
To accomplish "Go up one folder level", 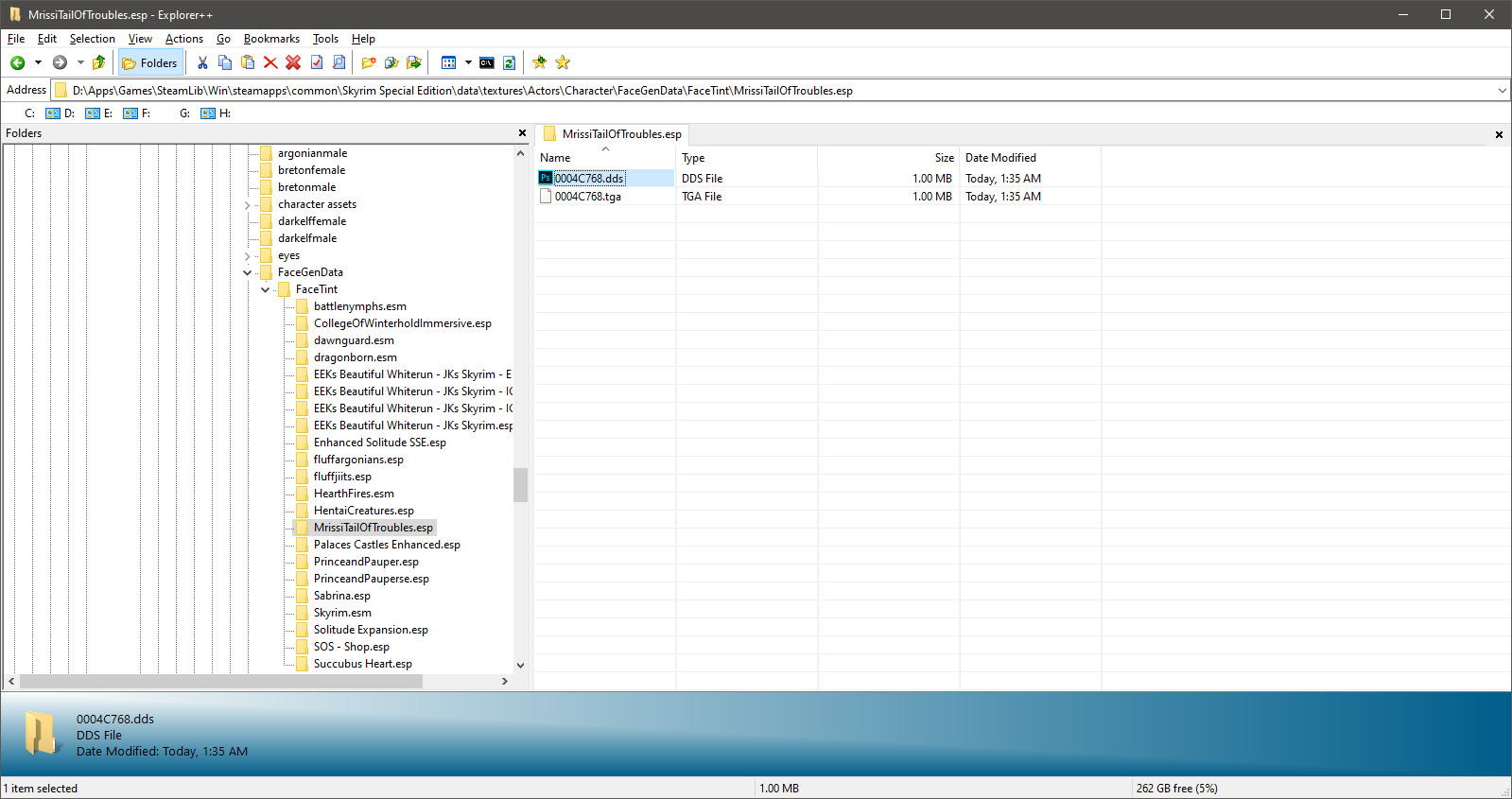I will coord(98,62).
